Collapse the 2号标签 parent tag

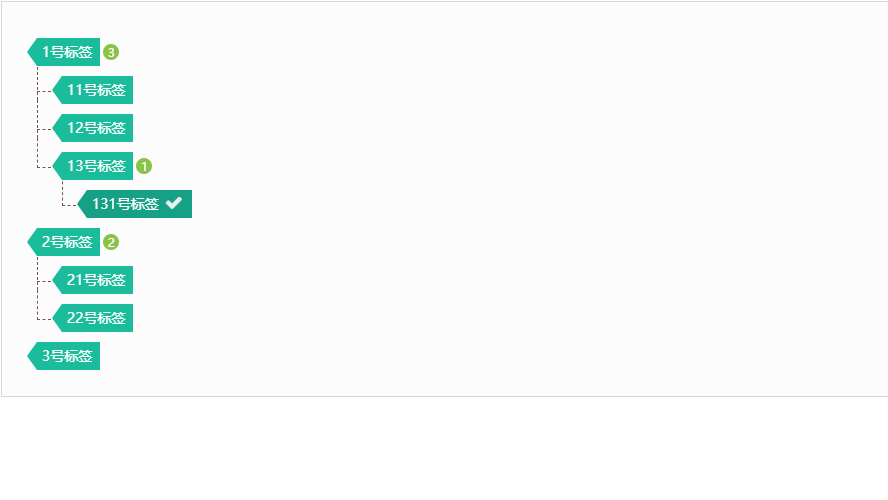coord(64,242)
